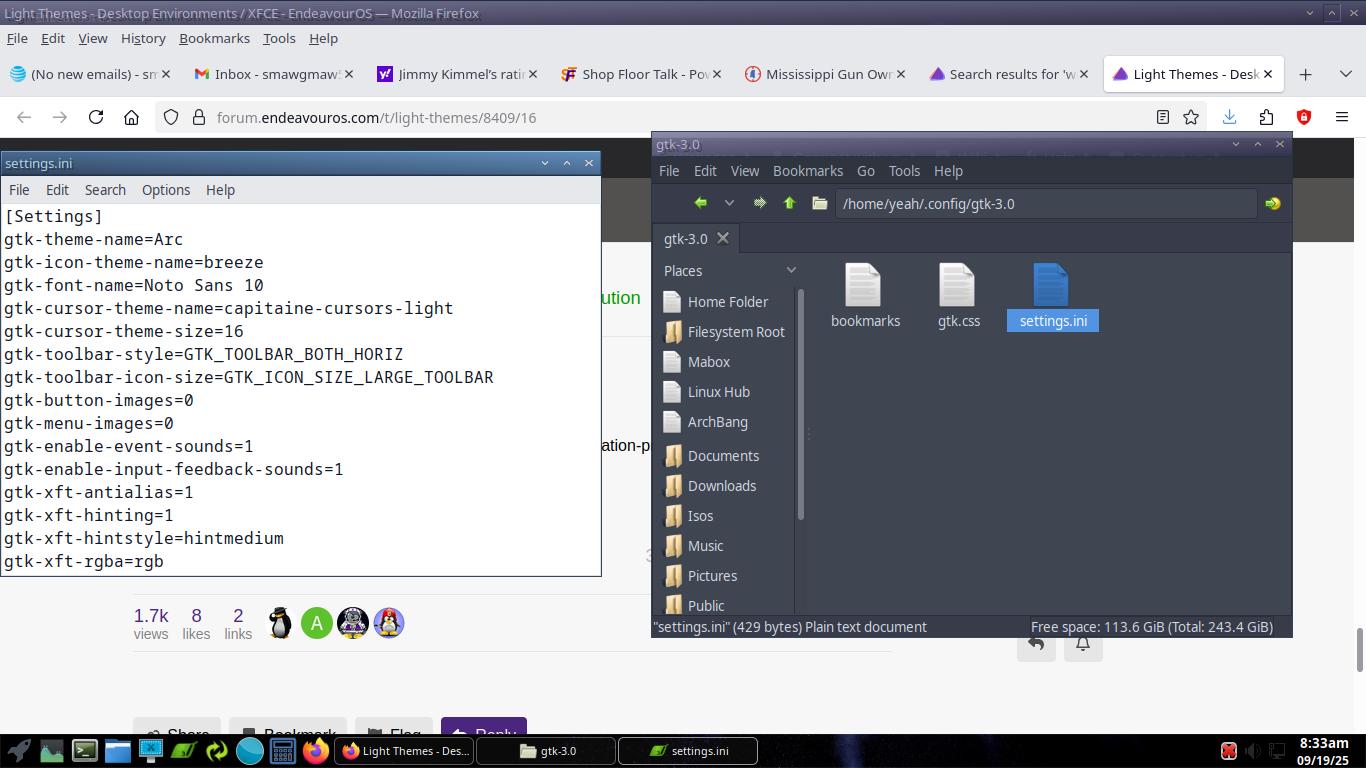Image resolution: width=1366 pixels, height=768 pixels.
Task: Click the file manager path field
Action: pyautogui.click(x=1045, y=203)
